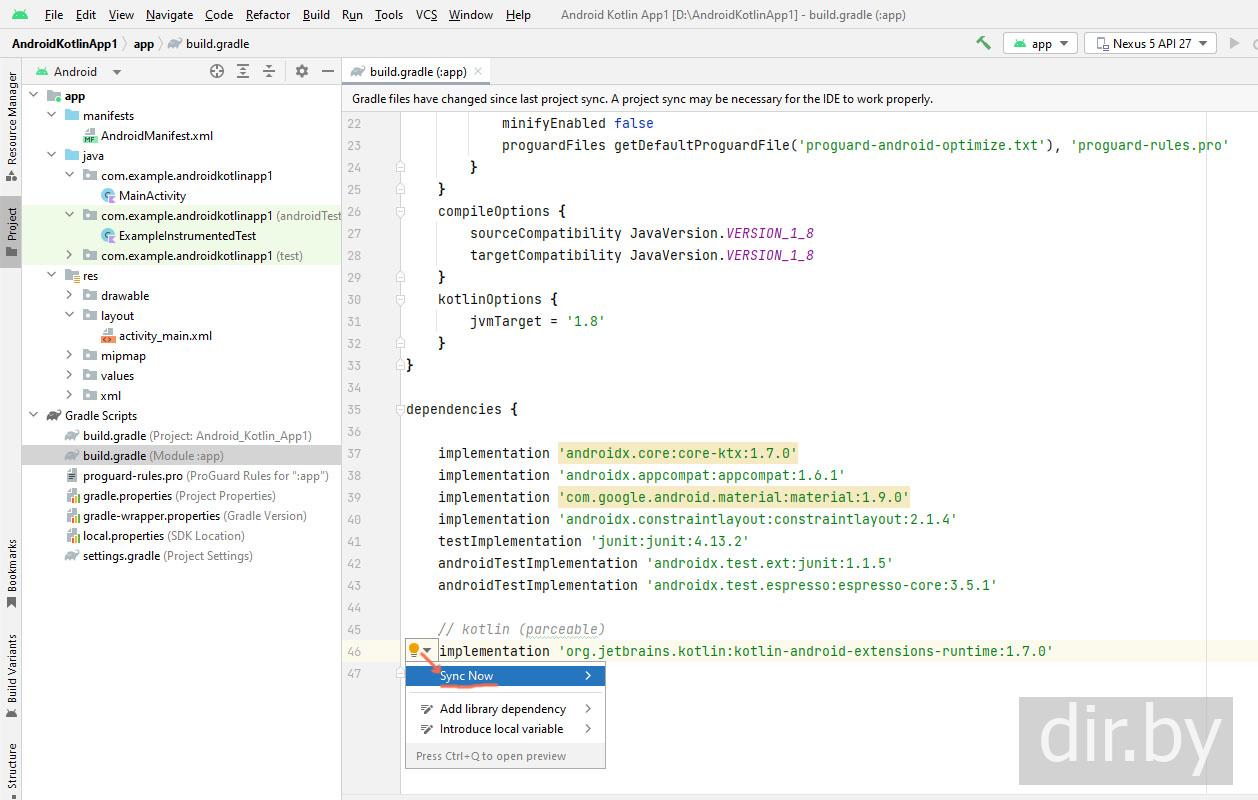Image resolution: width=1258 pixels, height=800 pixels.
Task: Open the Refactor menu
Action: (x=267, y=15)
